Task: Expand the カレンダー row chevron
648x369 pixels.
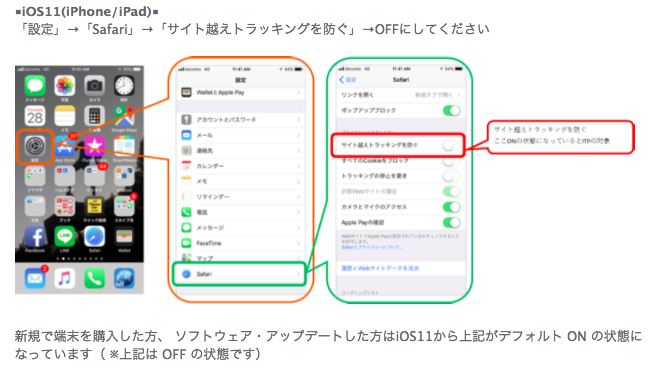Action: coord(298,166)
